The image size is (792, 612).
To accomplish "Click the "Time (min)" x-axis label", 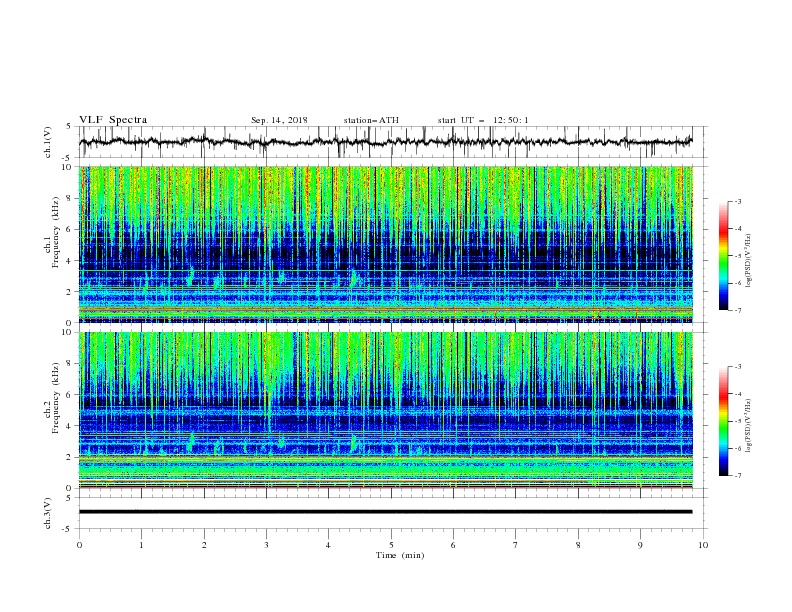I will pyautogui.click(x=400, y=555).
